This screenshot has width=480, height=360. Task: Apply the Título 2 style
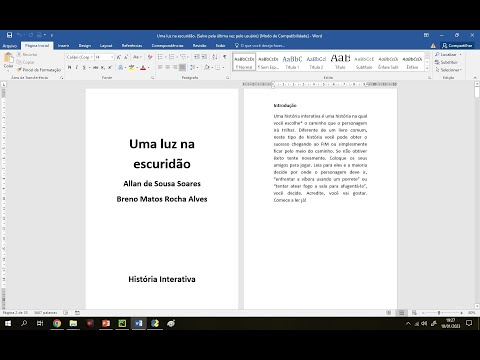point(316,62)
